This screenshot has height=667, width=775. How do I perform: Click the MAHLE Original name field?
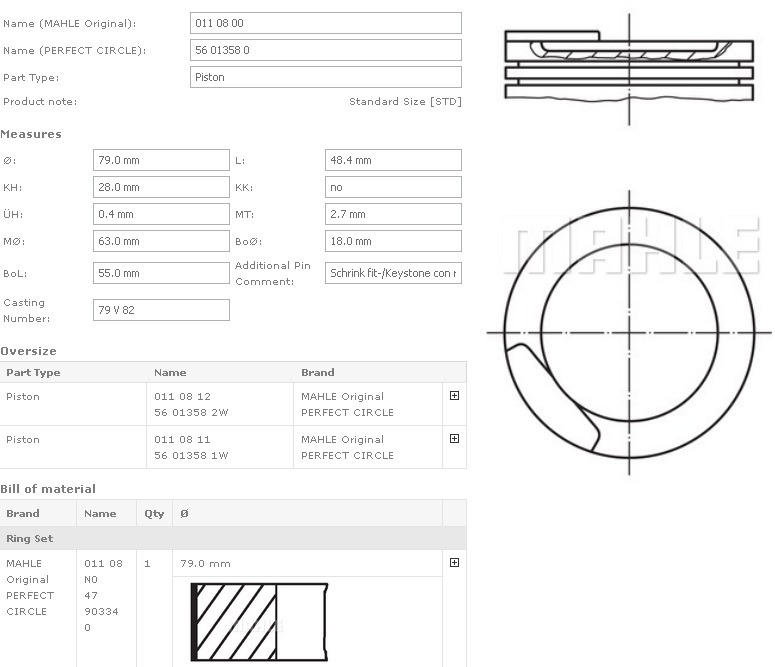pyautogui.click(x=325, y=23)
